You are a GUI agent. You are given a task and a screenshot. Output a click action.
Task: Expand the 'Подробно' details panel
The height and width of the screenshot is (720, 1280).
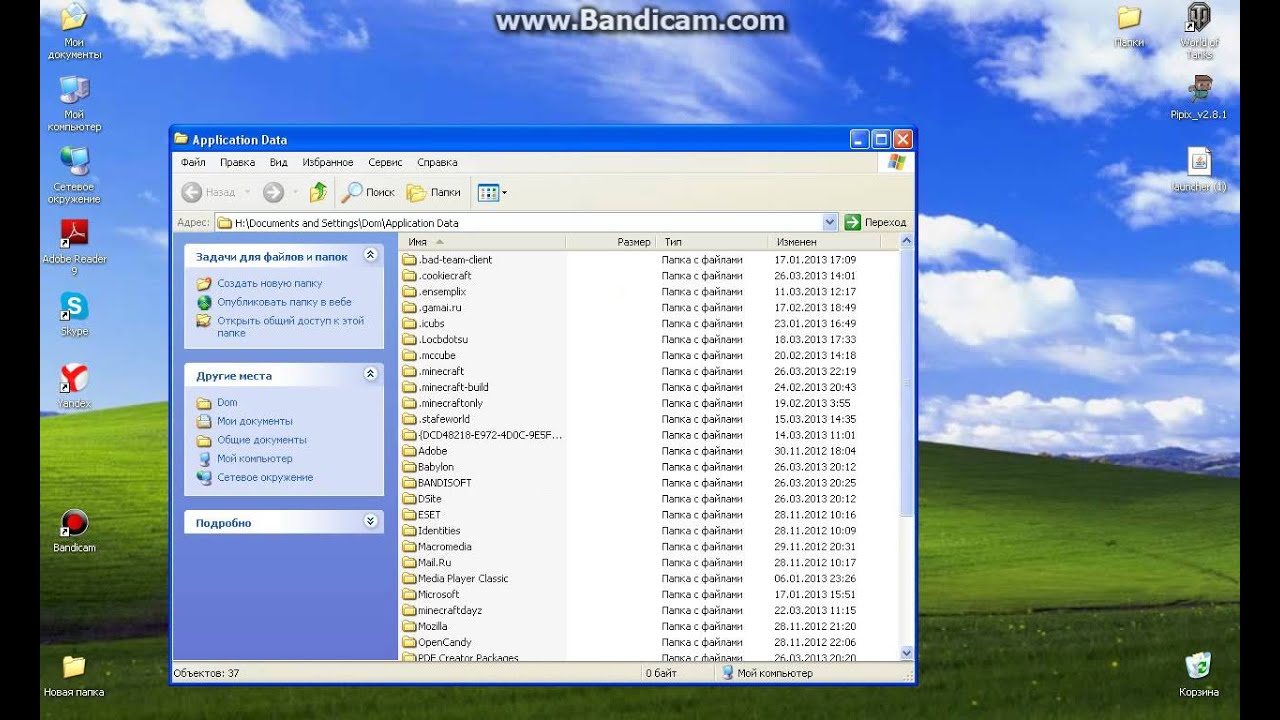[370, 522]
